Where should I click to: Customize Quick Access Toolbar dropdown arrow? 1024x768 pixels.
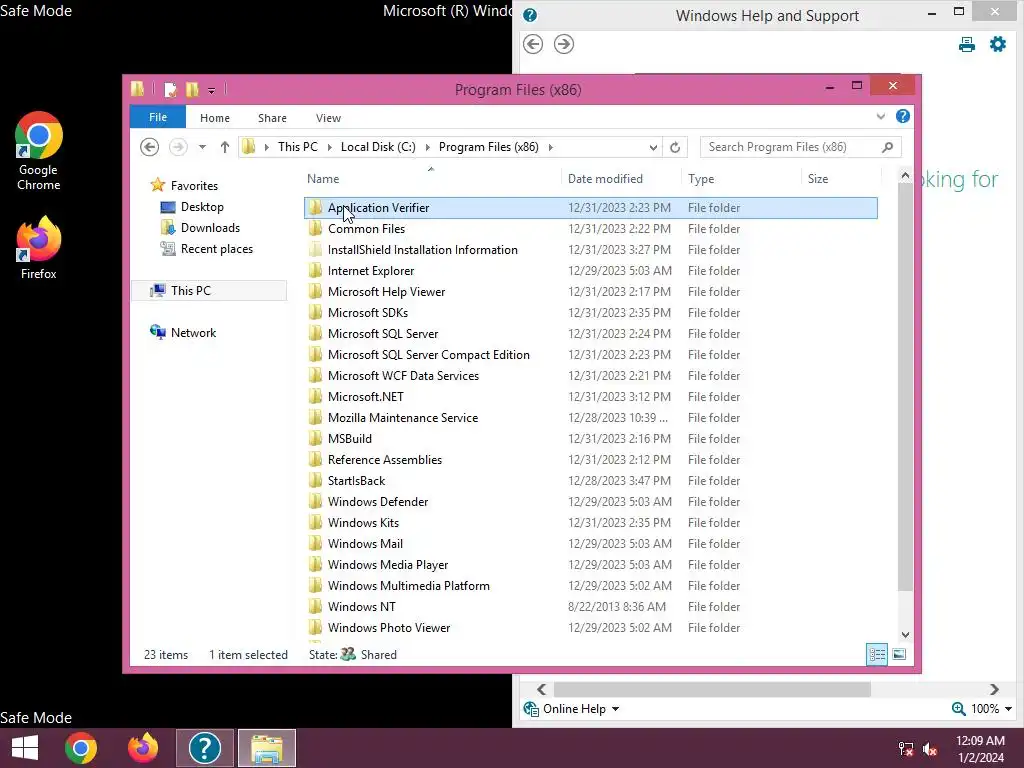pyautogui.click(x=211, y=90)
